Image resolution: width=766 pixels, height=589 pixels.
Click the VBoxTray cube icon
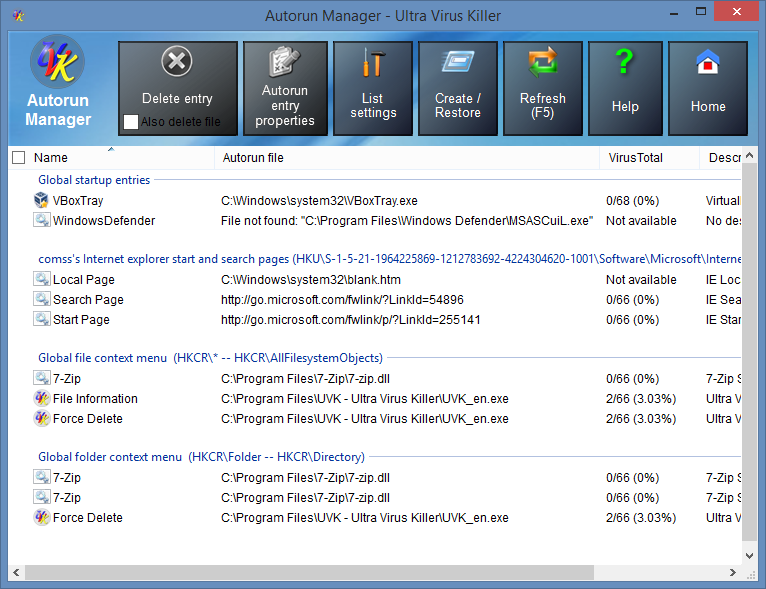coord(41,200)
